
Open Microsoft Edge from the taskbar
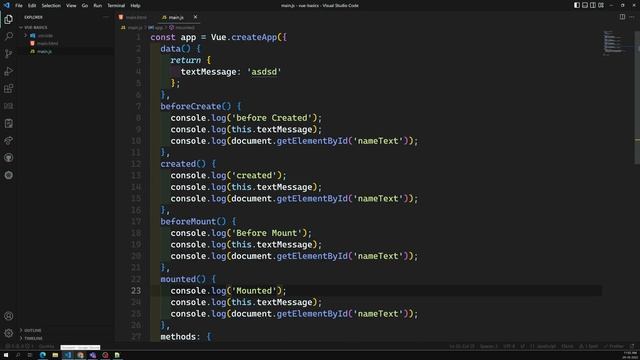point(42,355)
